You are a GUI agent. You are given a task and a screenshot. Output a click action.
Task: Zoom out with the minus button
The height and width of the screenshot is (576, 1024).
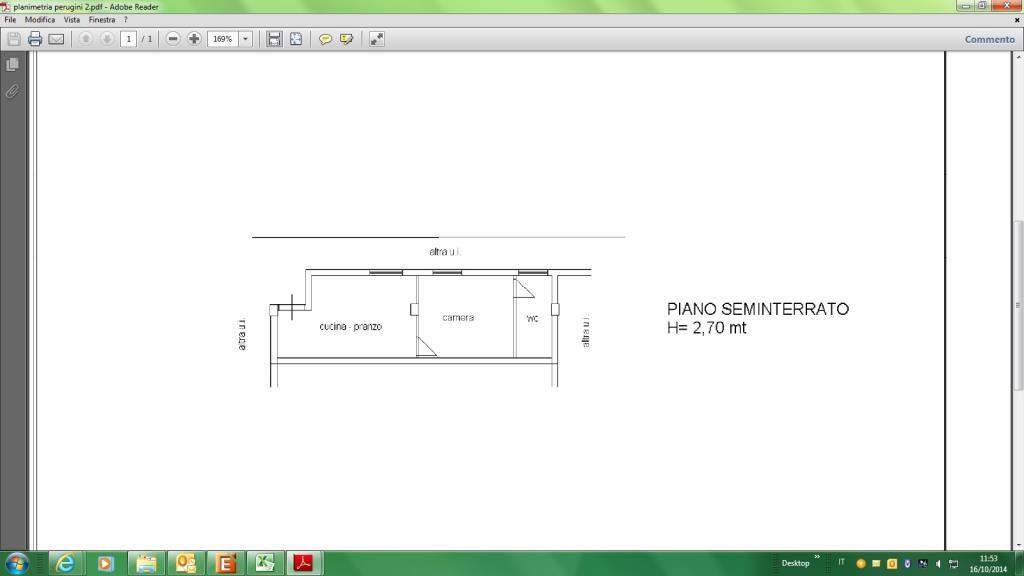point(173,39)
